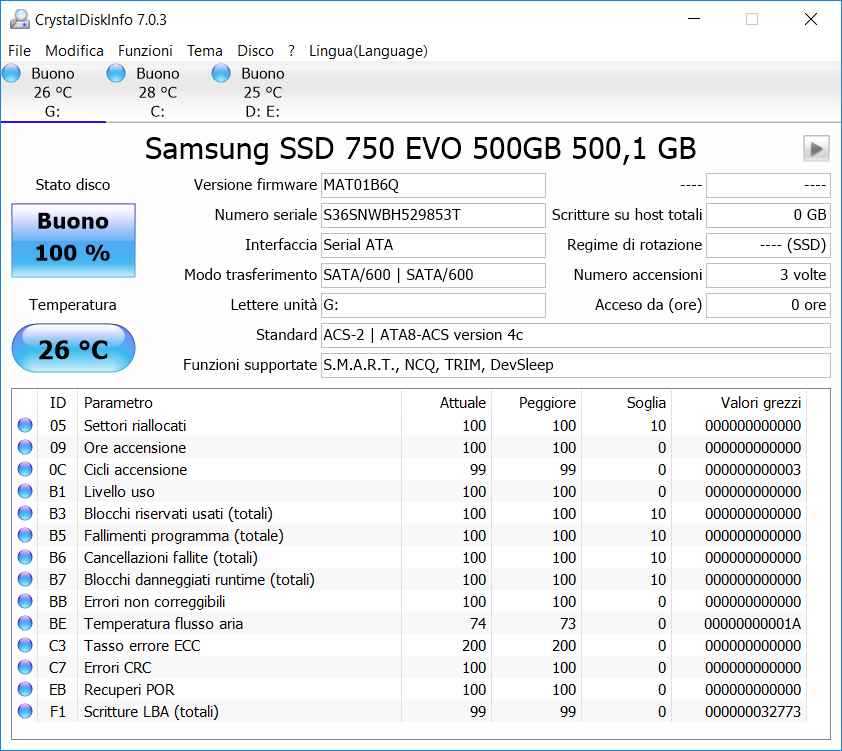Select disk G: tab at 26 °C
This screenshot has height=751, width=842.
coord(53,92)
